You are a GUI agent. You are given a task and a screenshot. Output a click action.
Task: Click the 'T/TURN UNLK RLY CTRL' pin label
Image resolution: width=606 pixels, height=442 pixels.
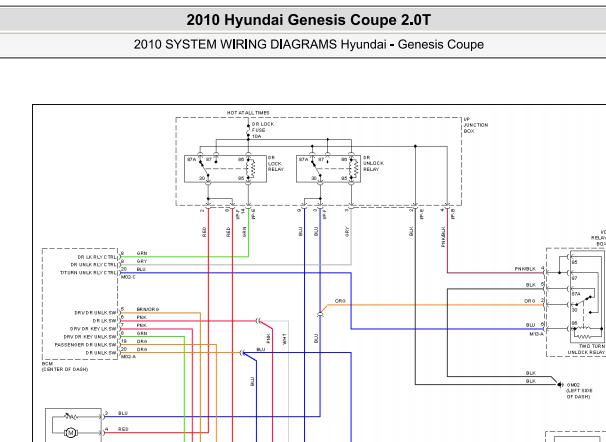click(x=88, y=273)
